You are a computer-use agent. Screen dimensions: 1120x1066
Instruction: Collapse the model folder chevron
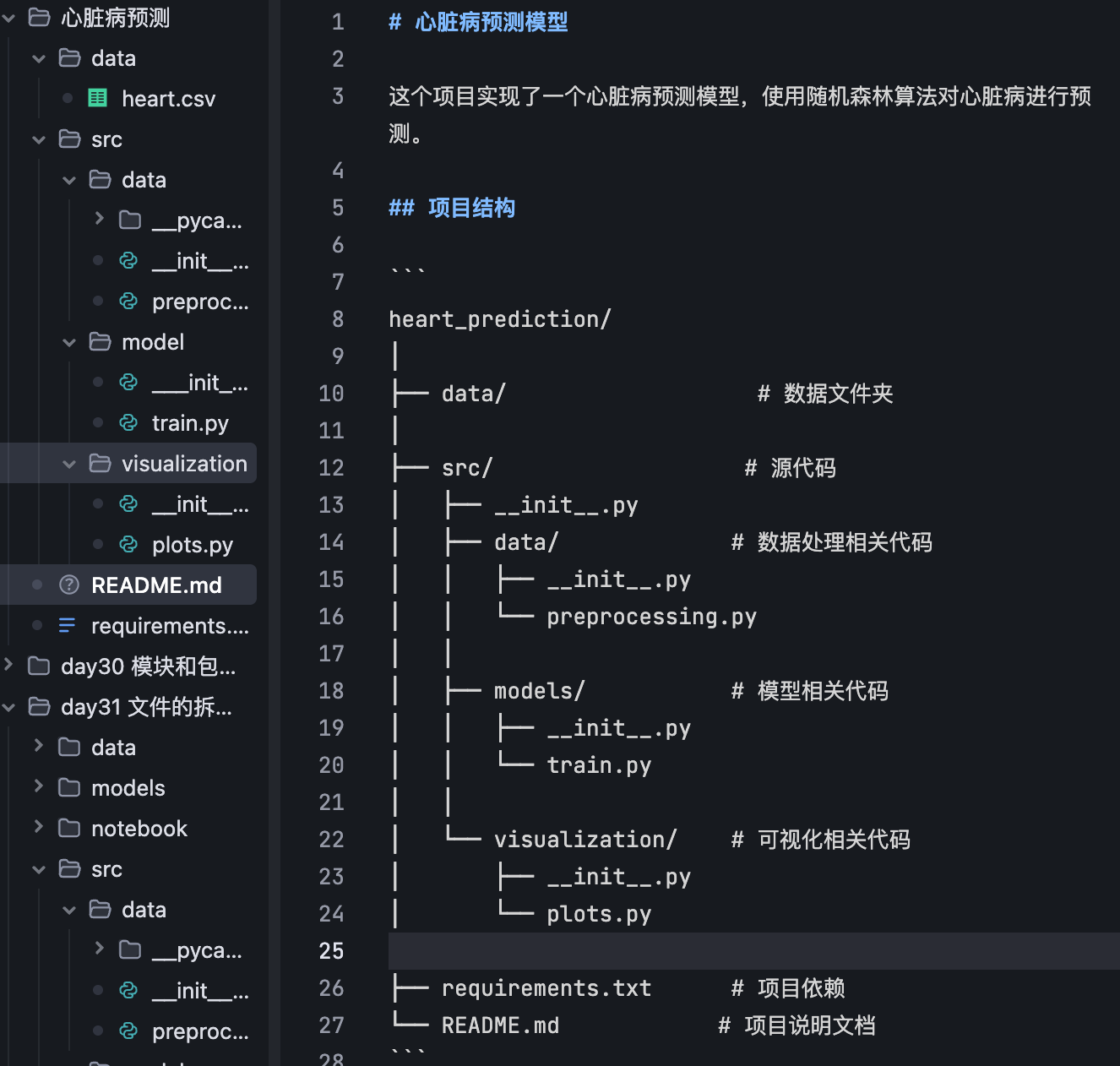[69, 342]
